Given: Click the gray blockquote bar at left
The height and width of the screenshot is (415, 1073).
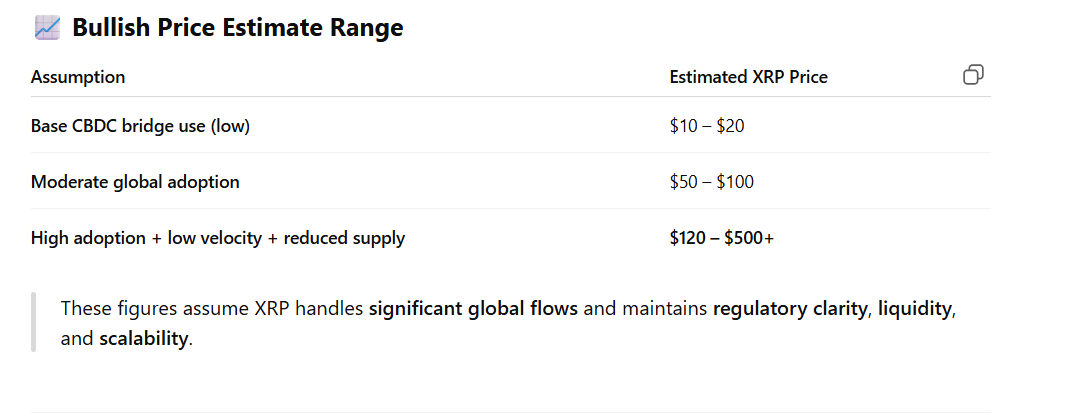Looking at the screenshot, I should coord(33,322).
